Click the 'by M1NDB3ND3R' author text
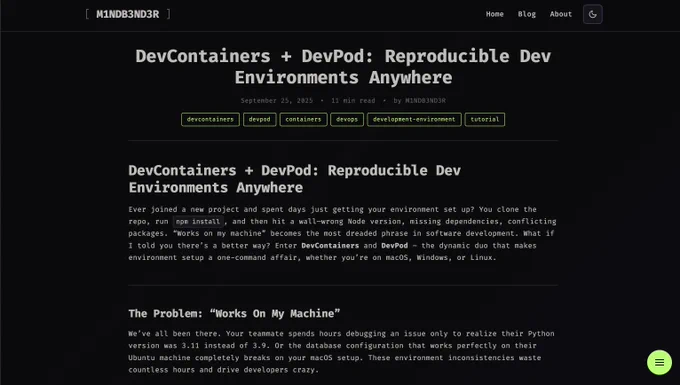680x385 pixels. click(x=419, y=101)
